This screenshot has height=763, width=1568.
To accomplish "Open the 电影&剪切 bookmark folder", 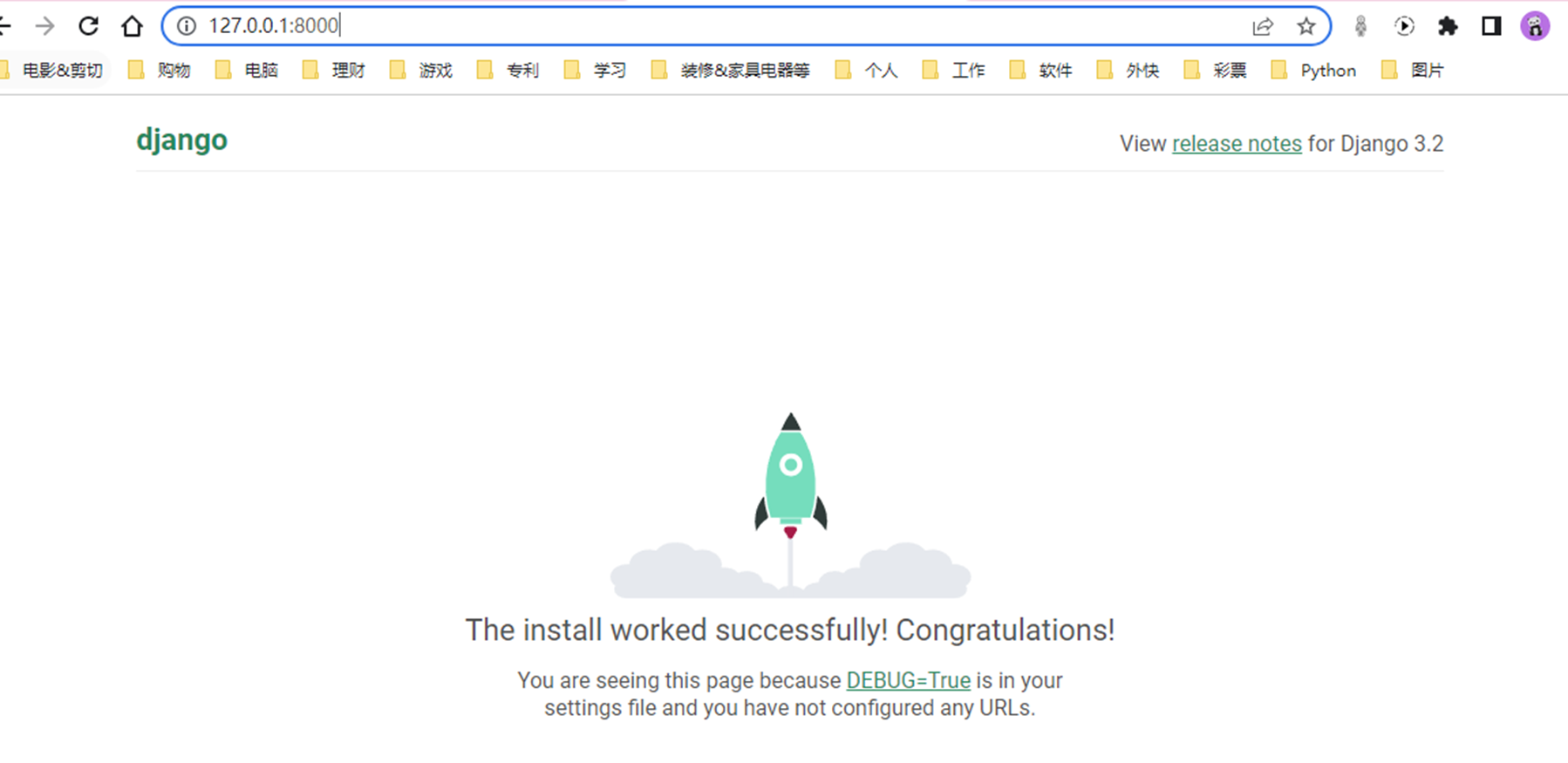I will click(x=54, y=71).
